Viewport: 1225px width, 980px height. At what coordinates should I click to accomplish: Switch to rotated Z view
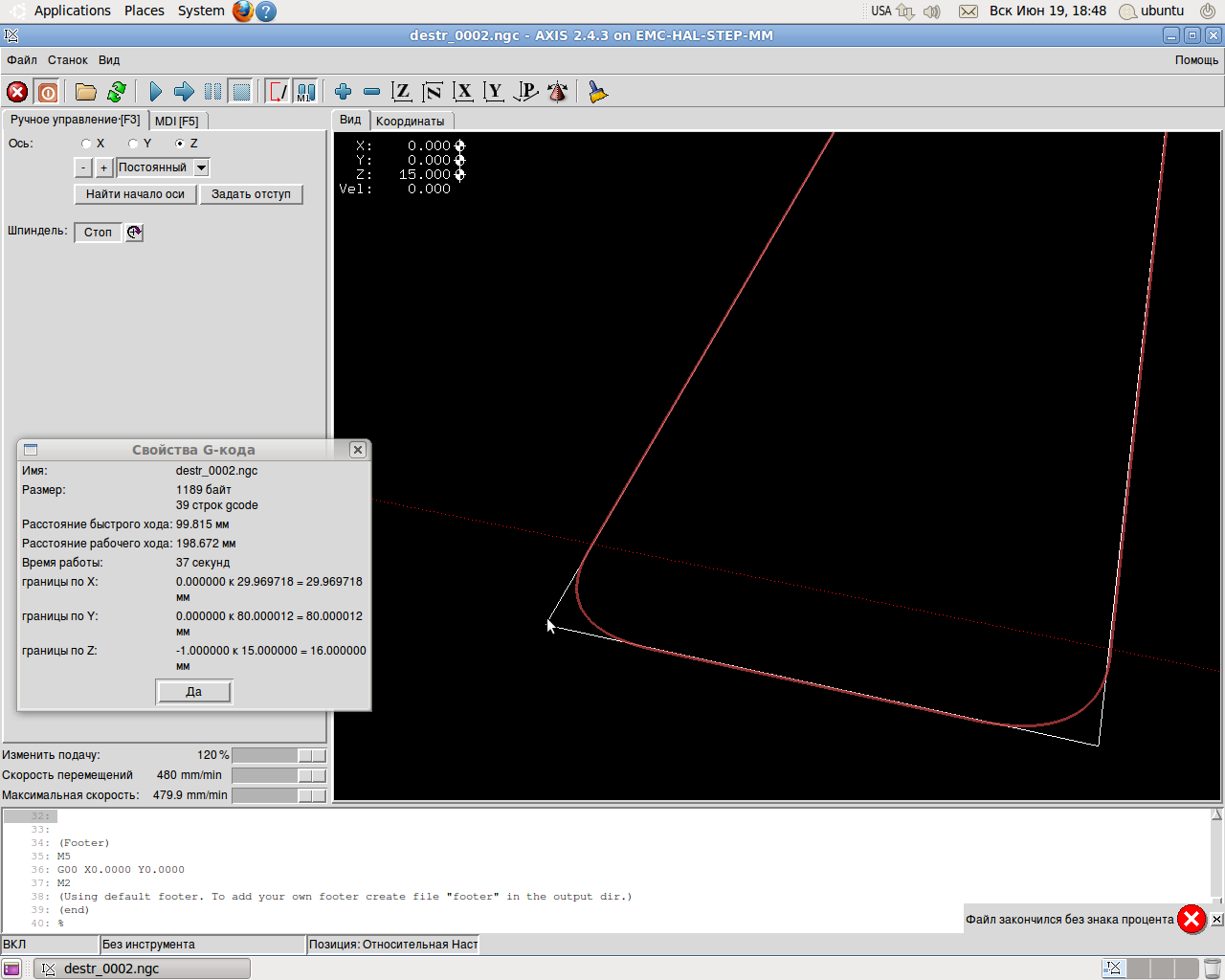433,92
